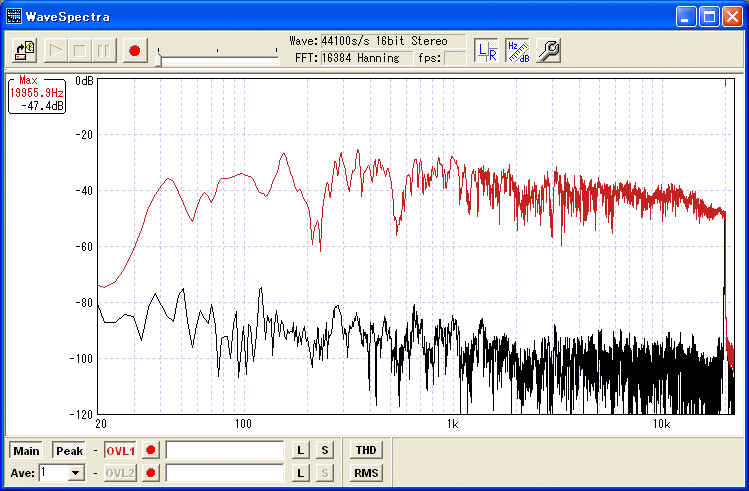Click the L load button for OVL2
The image size is (749, 491).
(x=300, y=473)
